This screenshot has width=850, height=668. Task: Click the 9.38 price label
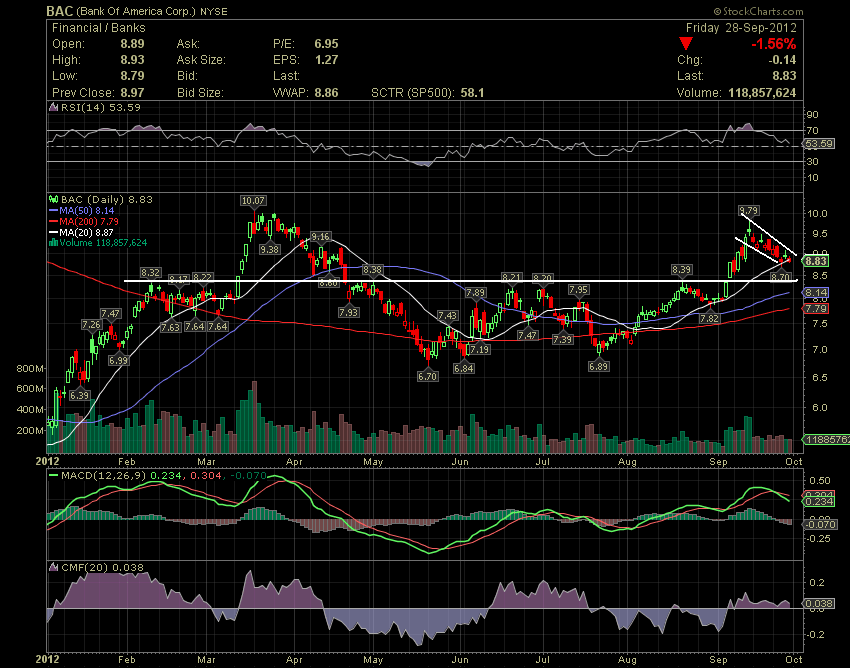pos(269,249)
